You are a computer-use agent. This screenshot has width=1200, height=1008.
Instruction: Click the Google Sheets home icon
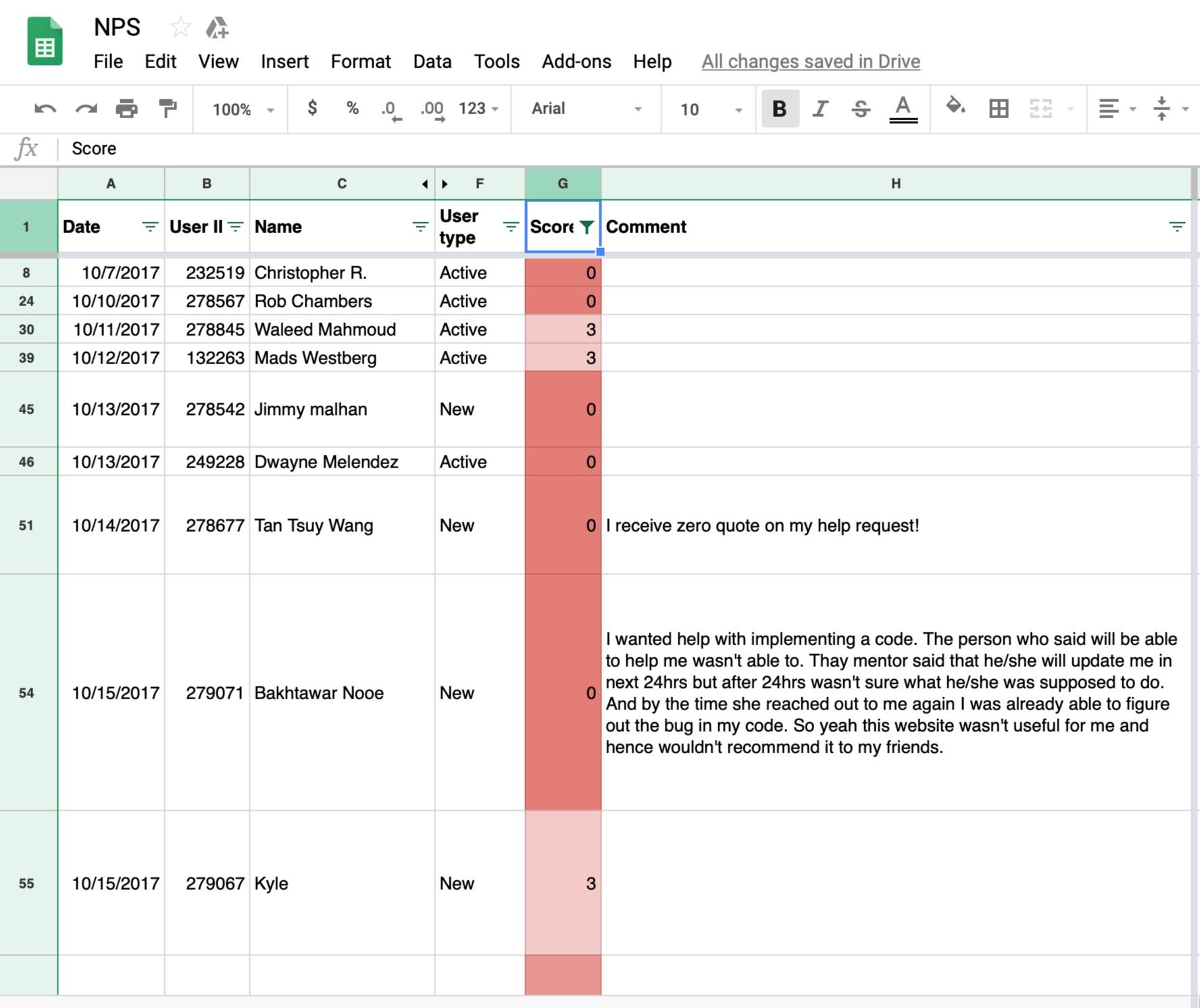pos(45,41)
